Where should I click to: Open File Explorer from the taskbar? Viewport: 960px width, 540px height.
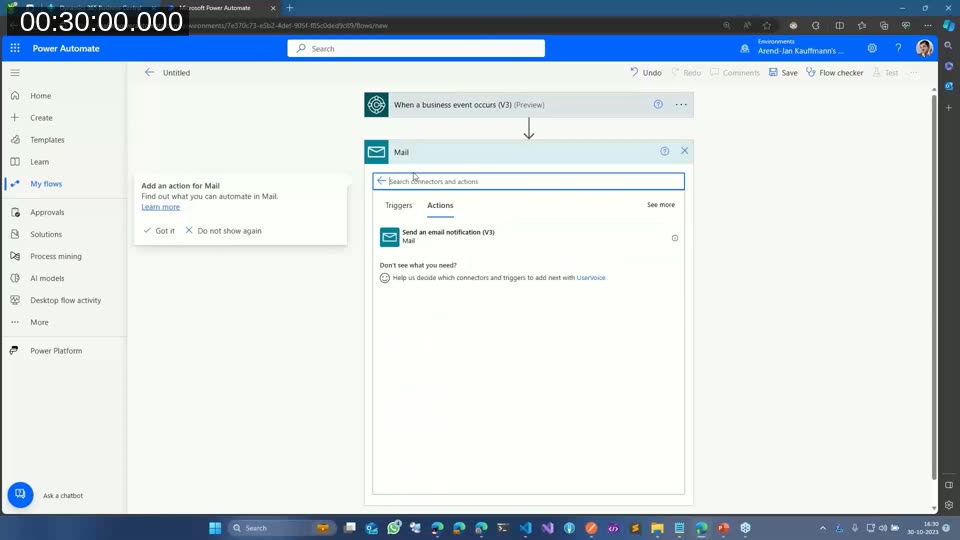point(657,528)
